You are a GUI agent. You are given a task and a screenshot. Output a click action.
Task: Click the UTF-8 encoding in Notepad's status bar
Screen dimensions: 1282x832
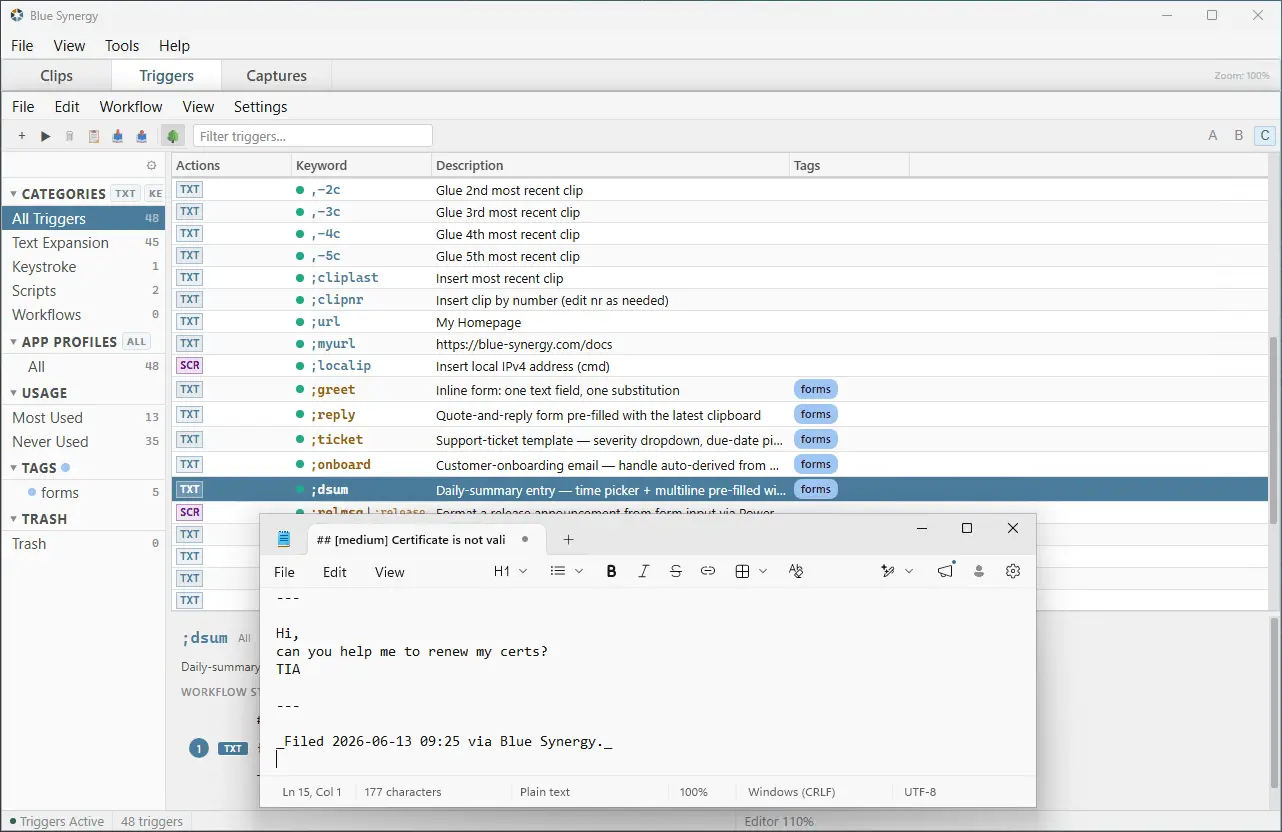[920, 792]
